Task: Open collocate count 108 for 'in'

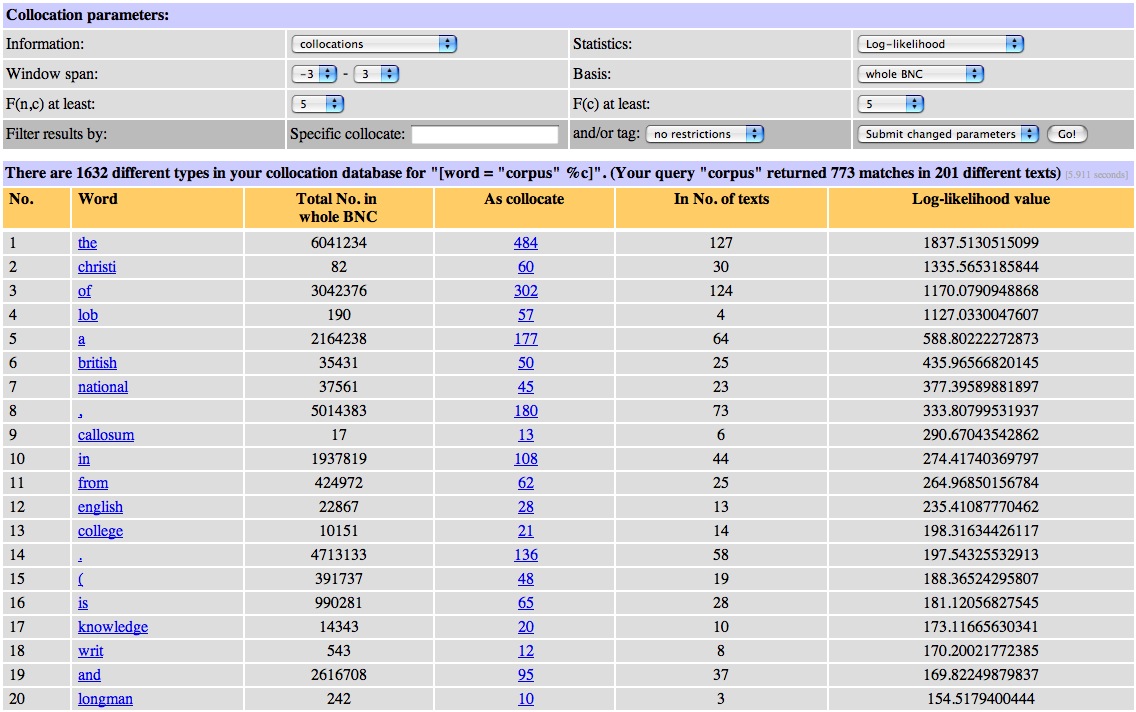Action: [525, 459]
